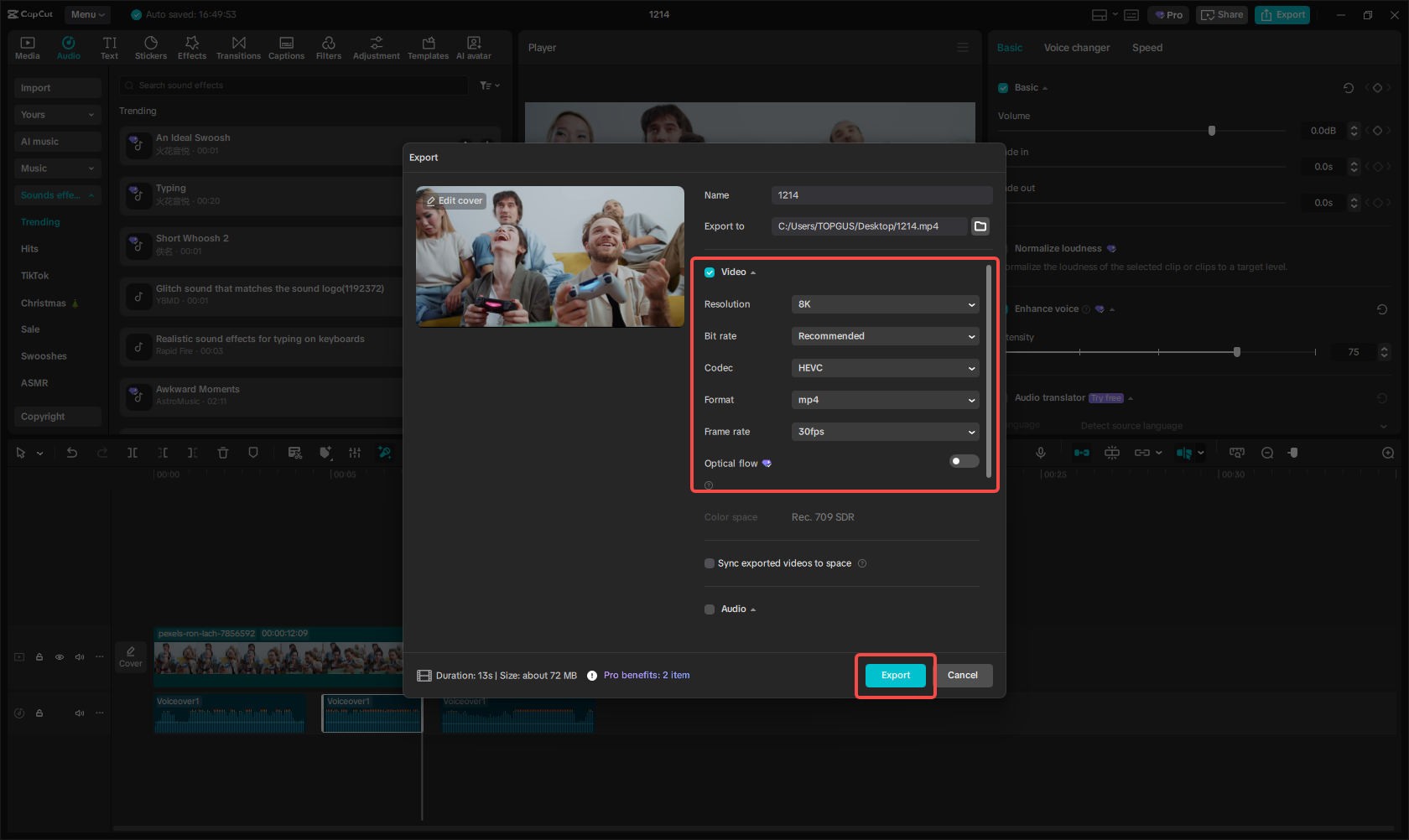
Task: Open audio mixer sliders icon above timeline
Action: coord(355,453)
